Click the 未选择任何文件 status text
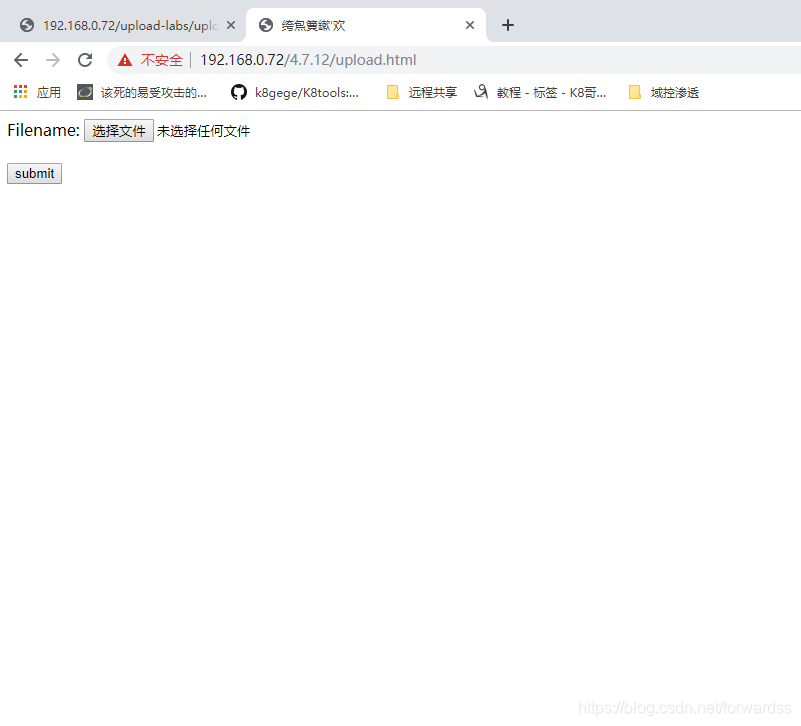This screenshot has height=726, width=801. [x=203, y=131]
